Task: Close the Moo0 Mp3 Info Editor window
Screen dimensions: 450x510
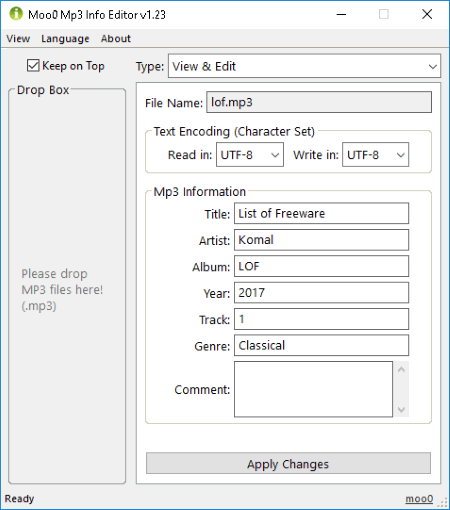Action: 427,14
